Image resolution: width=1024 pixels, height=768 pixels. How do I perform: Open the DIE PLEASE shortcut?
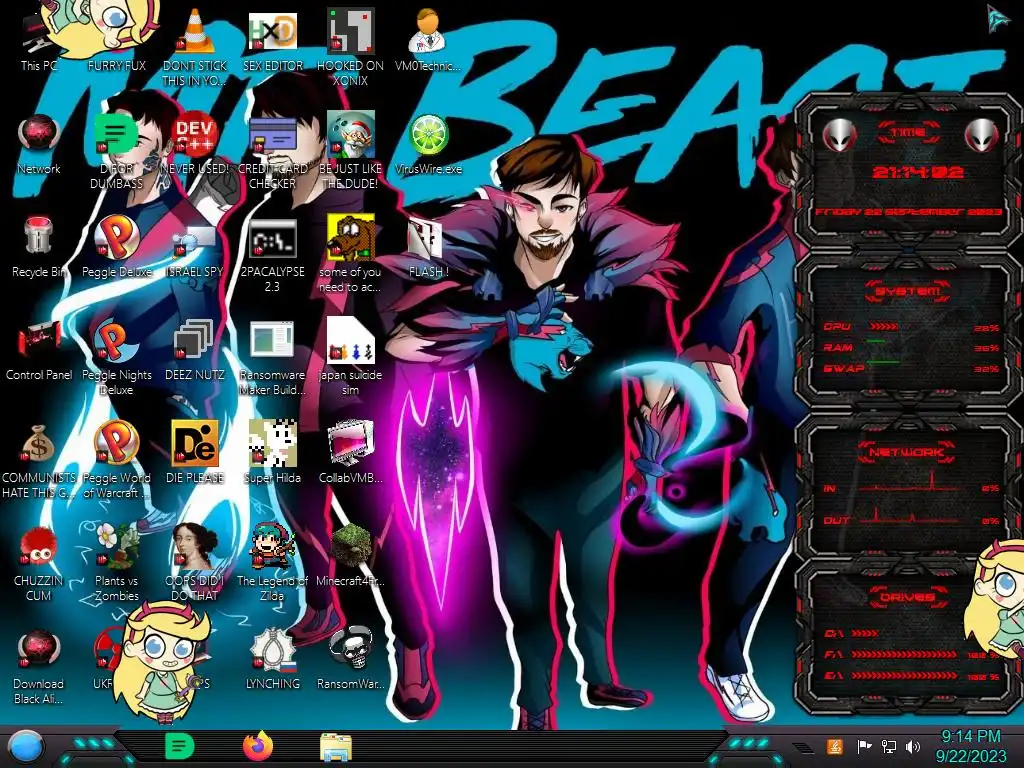pyautogui.click(x=195, y=452)
